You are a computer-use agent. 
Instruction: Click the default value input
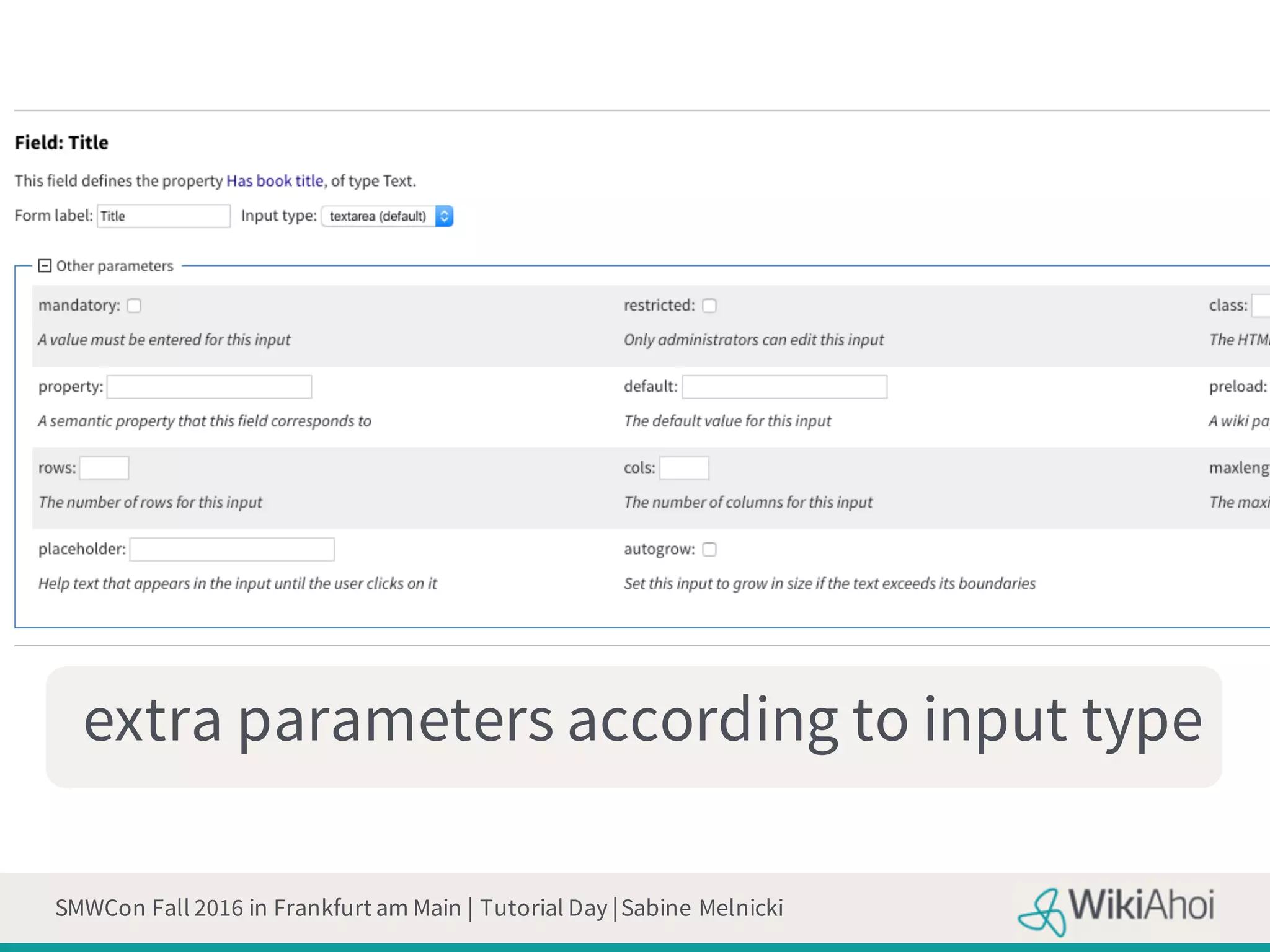click(x=784, y=387)
